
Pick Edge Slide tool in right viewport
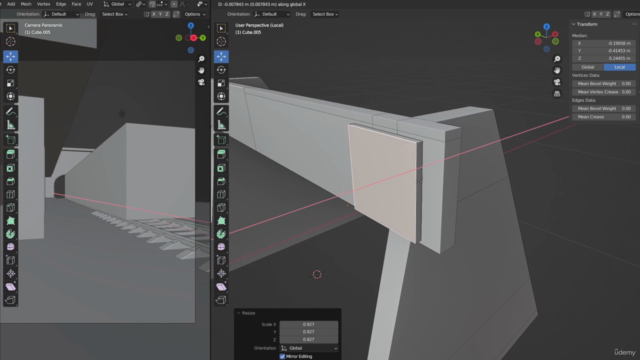(x=221, y=260)
